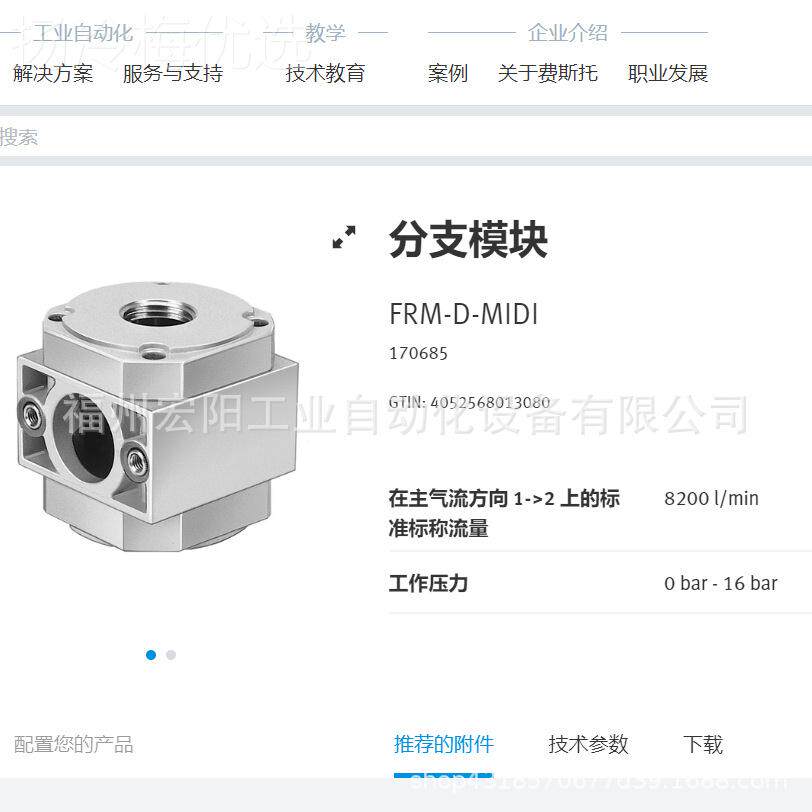This screenshot has height=812, width=812.
Task: Open the 解决方案 menu
Action: tap(53, 73)
